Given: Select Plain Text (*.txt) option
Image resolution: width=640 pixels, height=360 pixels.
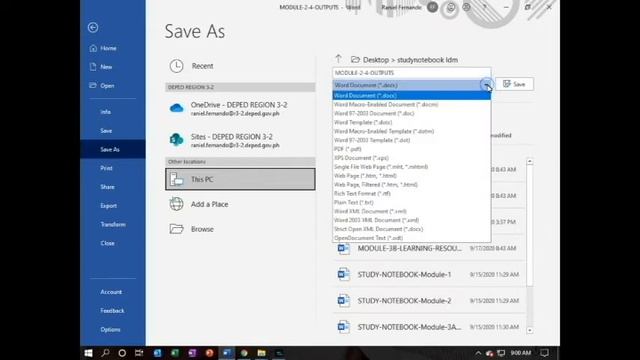Looking at the screenshot, I should (411, 202).
